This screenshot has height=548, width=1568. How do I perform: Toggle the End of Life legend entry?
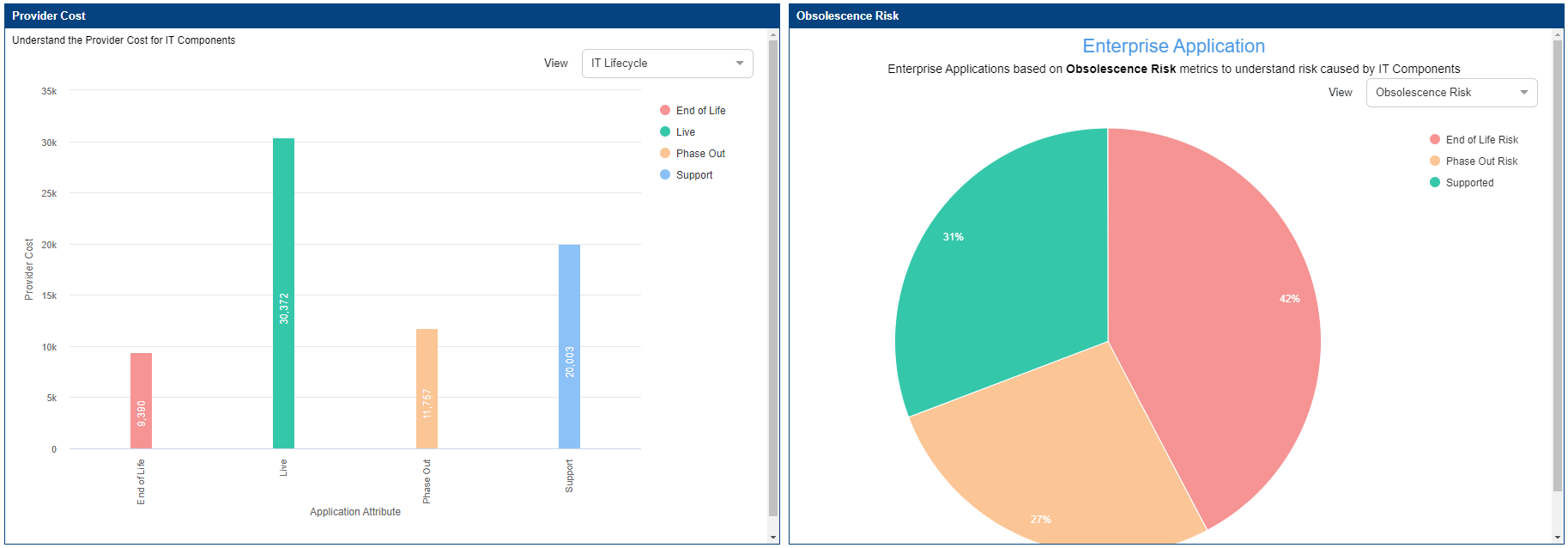[693, 110]
